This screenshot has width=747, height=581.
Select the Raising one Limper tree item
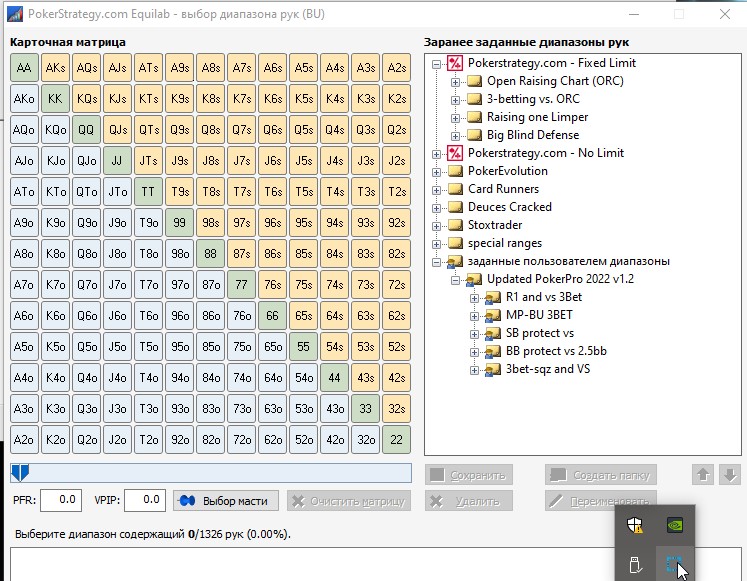[x=537, y=117]
